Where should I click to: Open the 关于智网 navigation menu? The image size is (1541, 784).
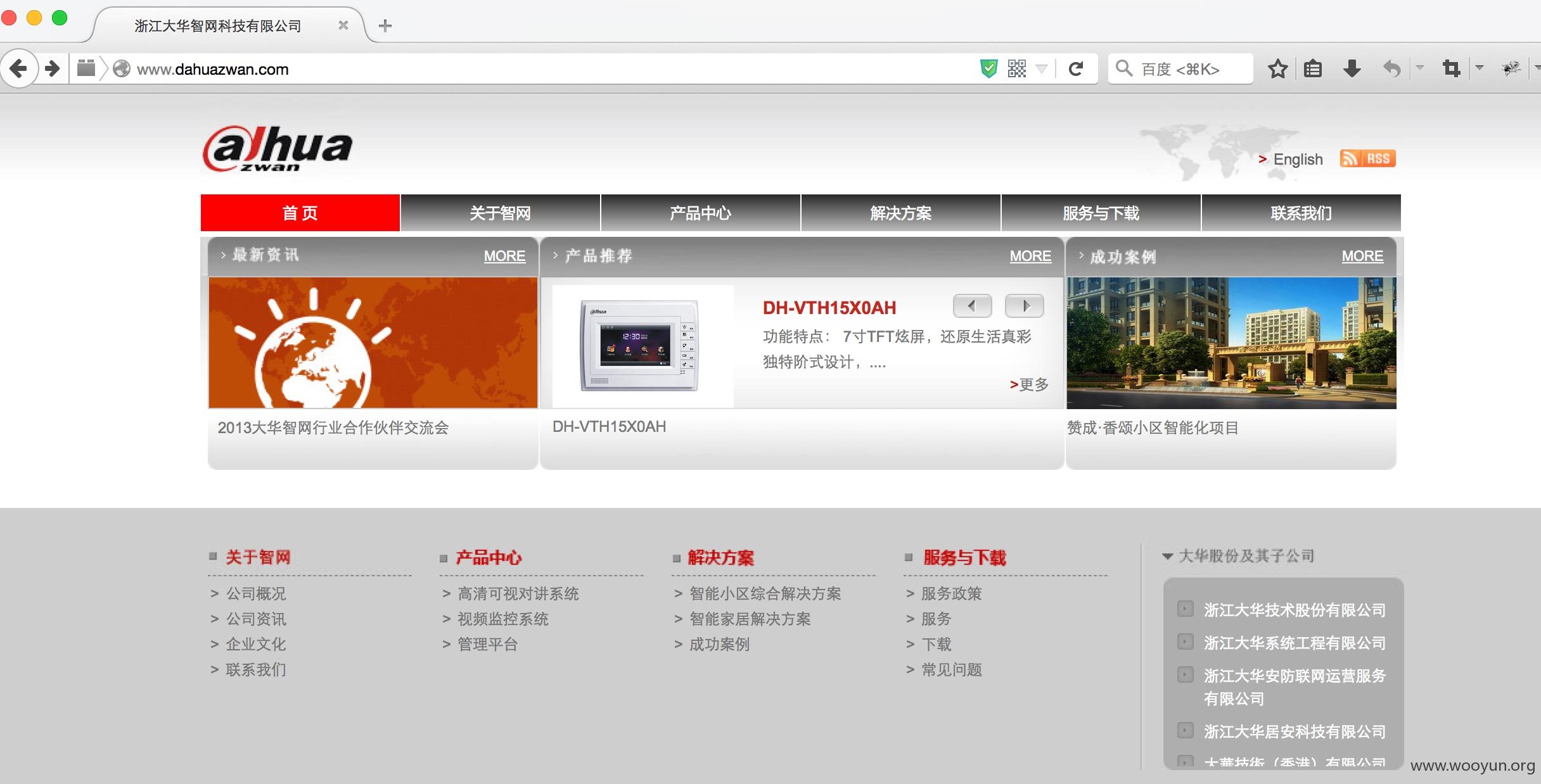click(x=501, y=213)
